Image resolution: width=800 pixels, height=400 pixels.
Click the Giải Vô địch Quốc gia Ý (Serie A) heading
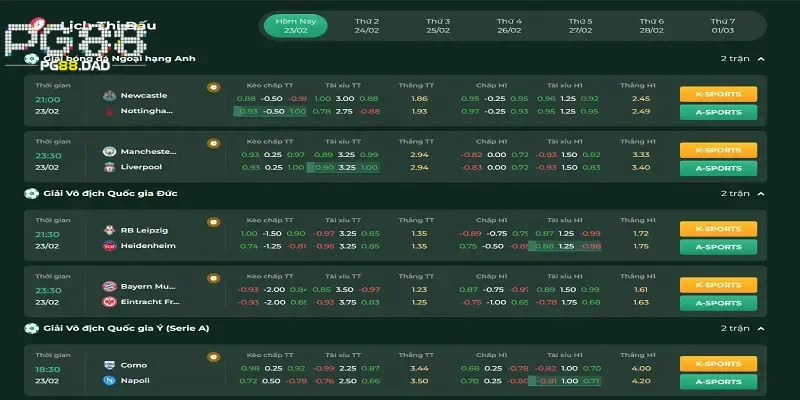point(127,329)
